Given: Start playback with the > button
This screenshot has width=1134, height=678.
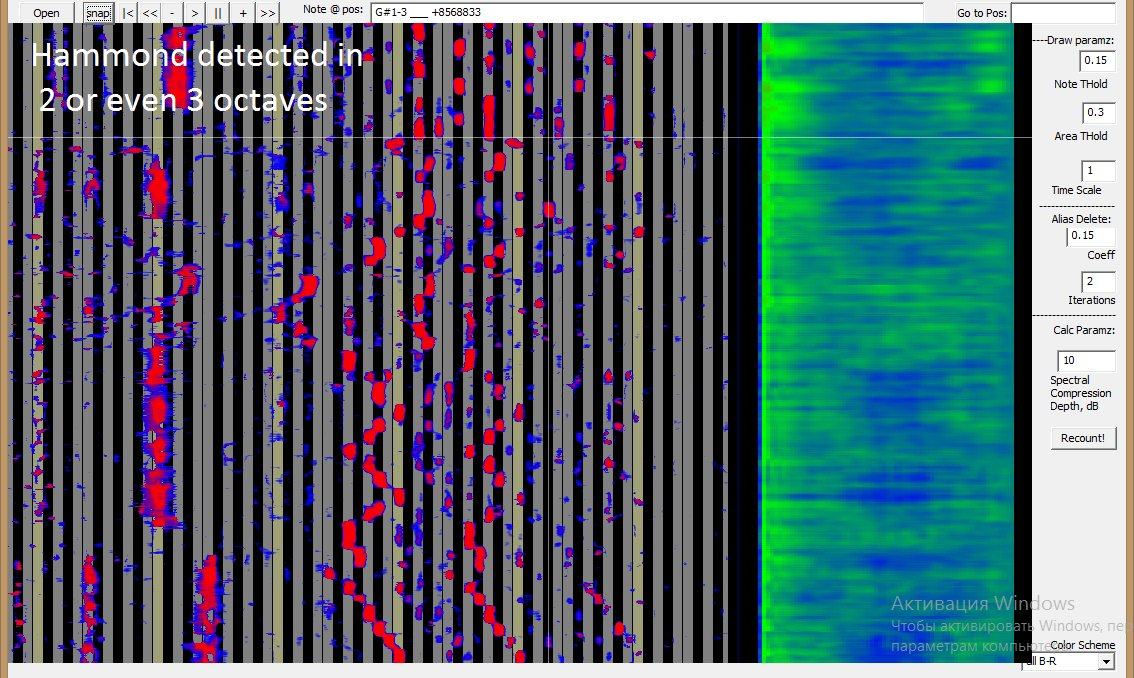Looking at the screenshot, I should tap(195, 12).
